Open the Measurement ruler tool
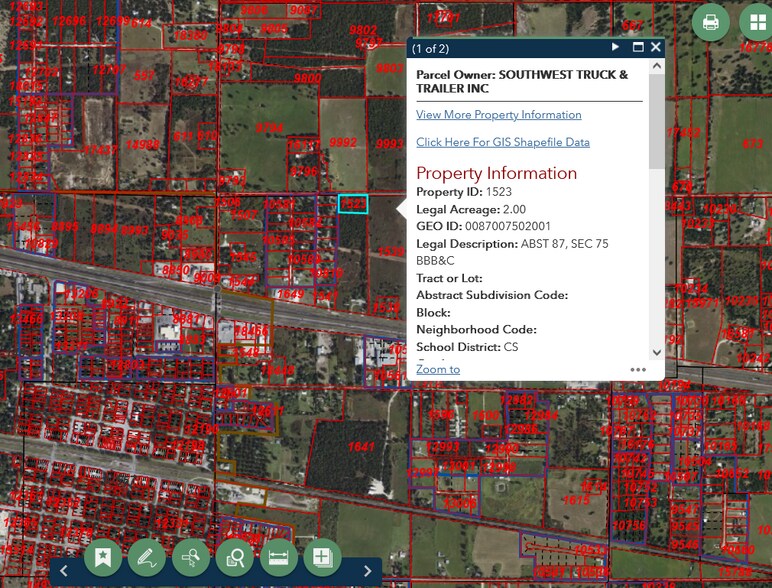 pos(279,557)
